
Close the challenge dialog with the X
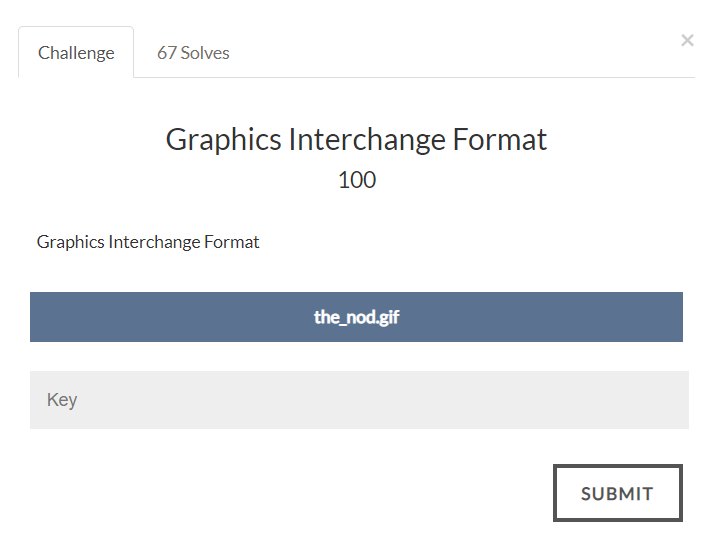[x=687, y=40]
